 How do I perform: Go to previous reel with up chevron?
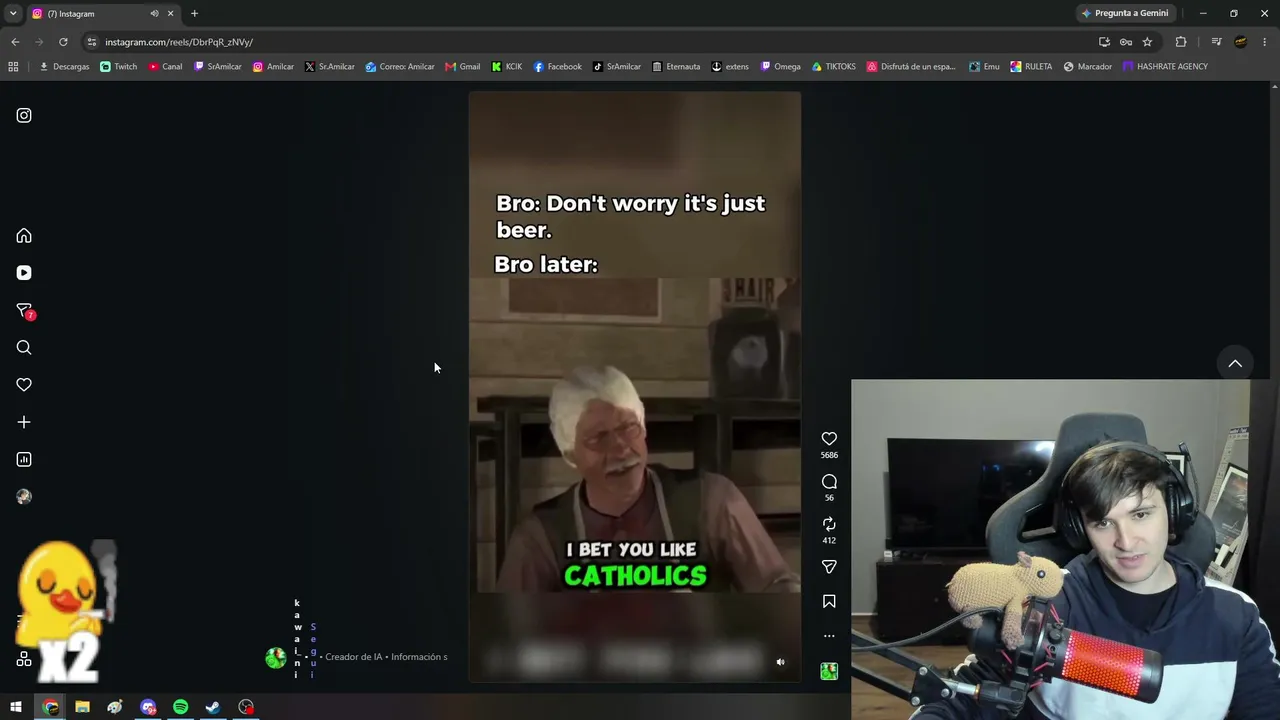1235,364
